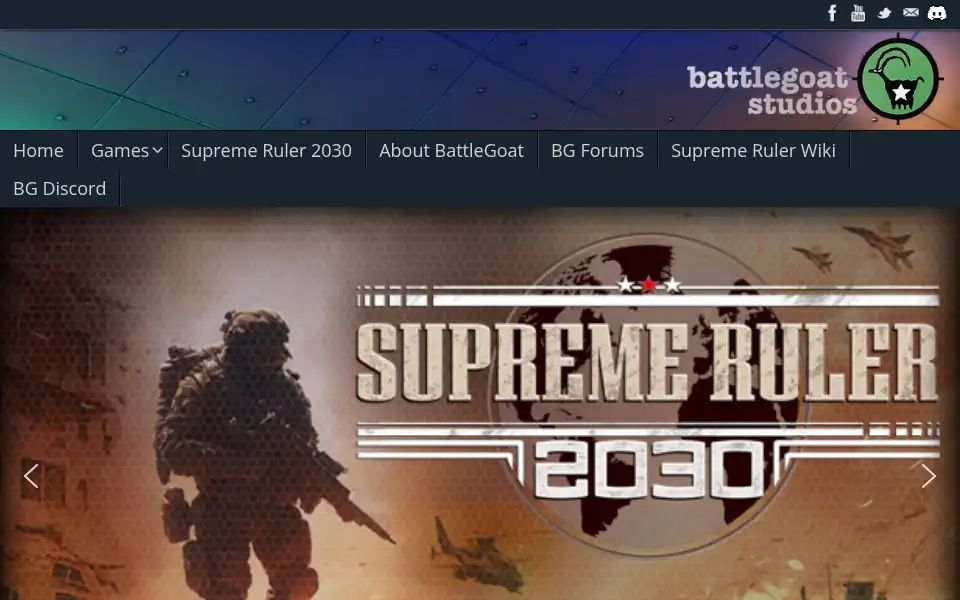Open the BG Discord menu link
This screenshot has height=600, width=960.
pyautogui.click(x=59, y=189)
